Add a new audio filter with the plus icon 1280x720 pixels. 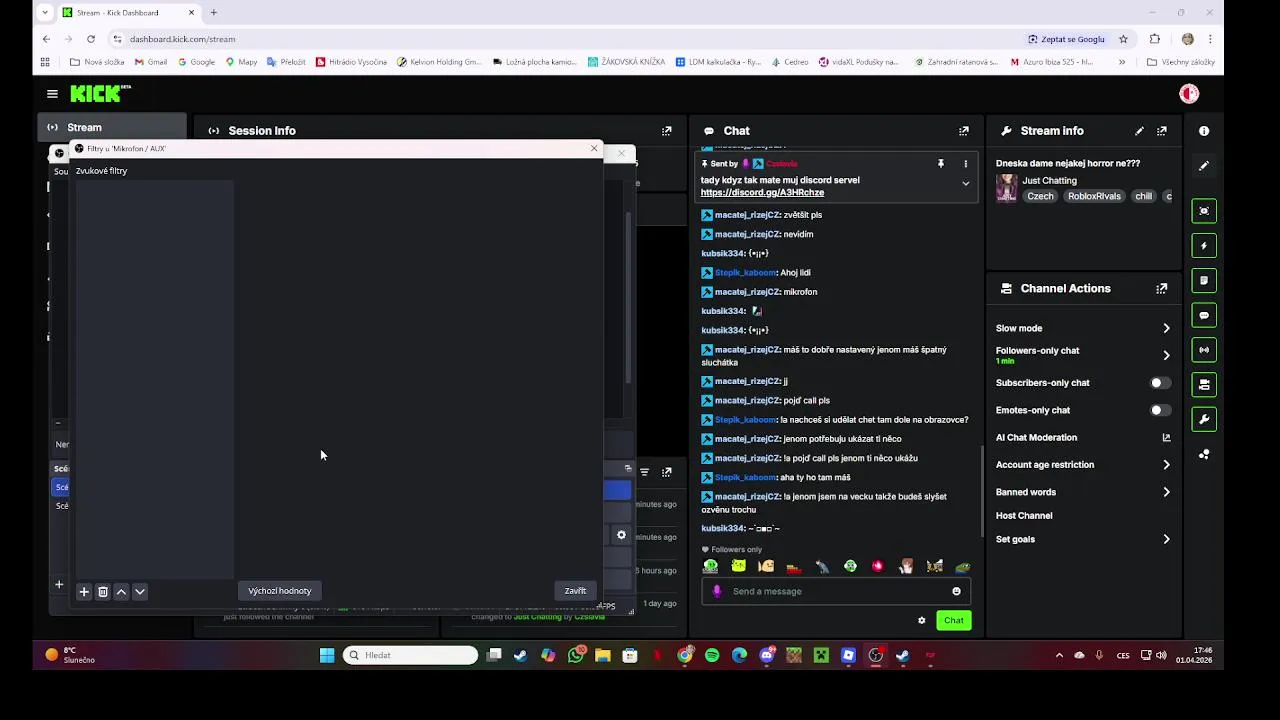pyautogui.click(x=84, y=592)
